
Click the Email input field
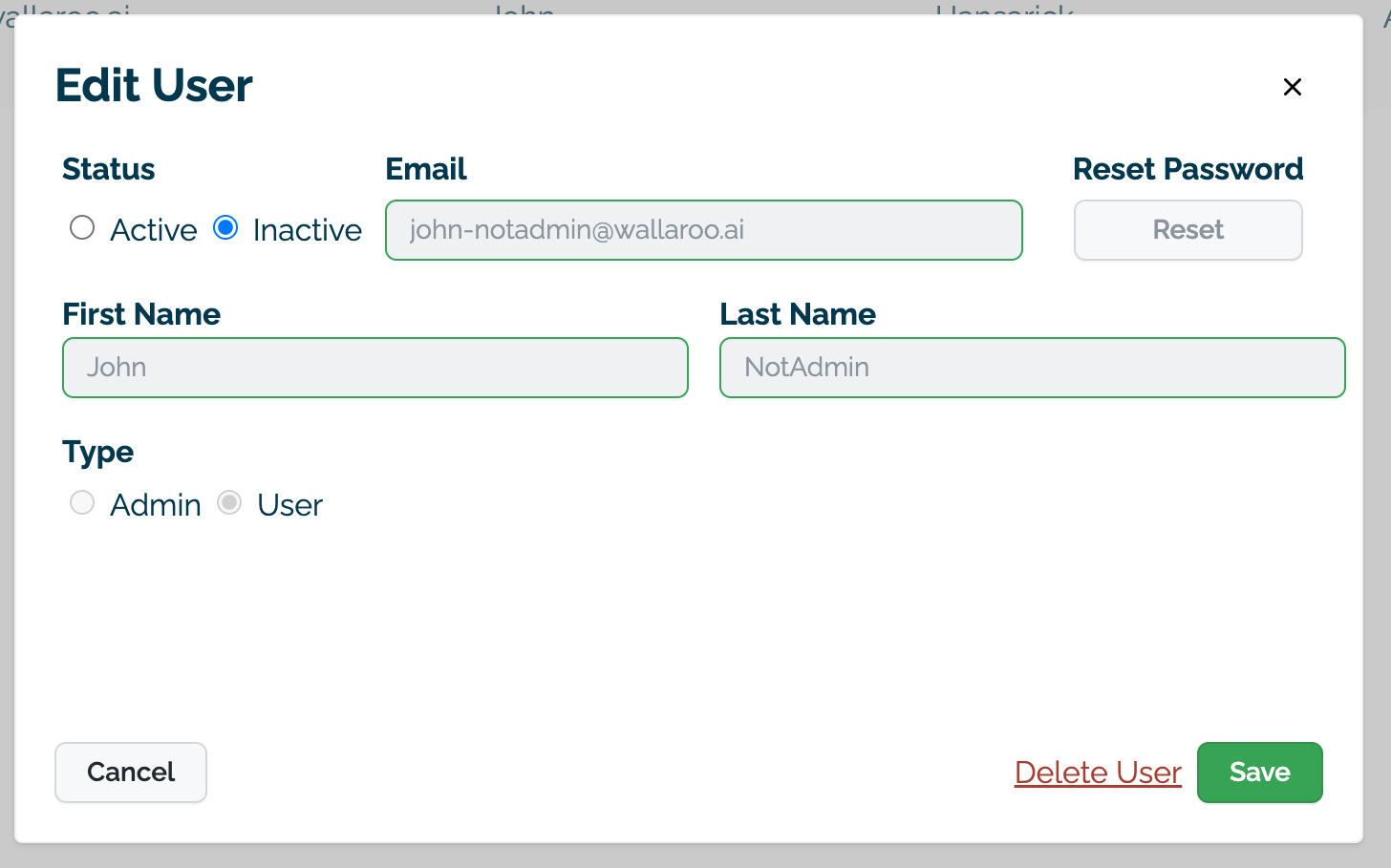[x=703, y=230]
